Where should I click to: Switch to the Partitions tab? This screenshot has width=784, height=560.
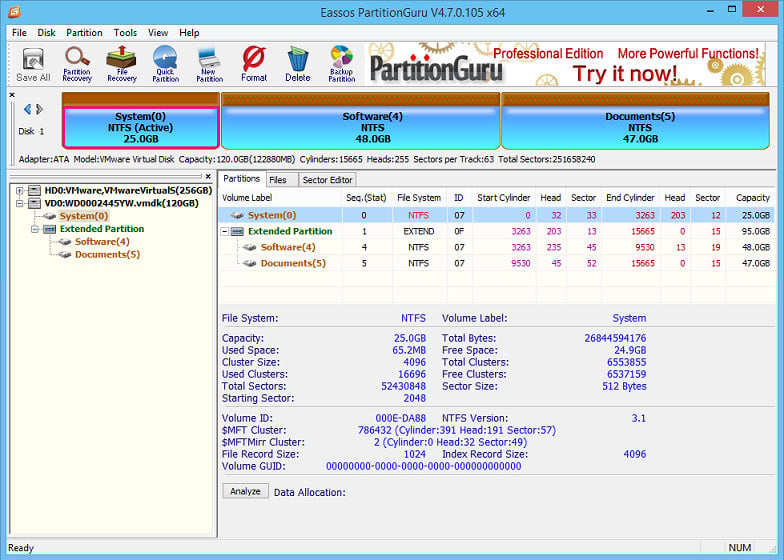point(242,178)
